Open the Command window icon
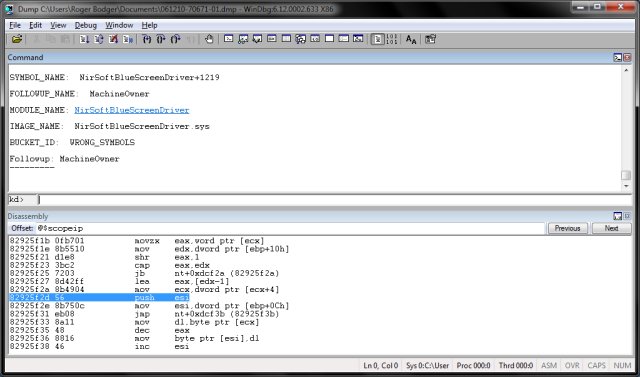This screenshot has width=640, height=377. [x=229, y=39]
